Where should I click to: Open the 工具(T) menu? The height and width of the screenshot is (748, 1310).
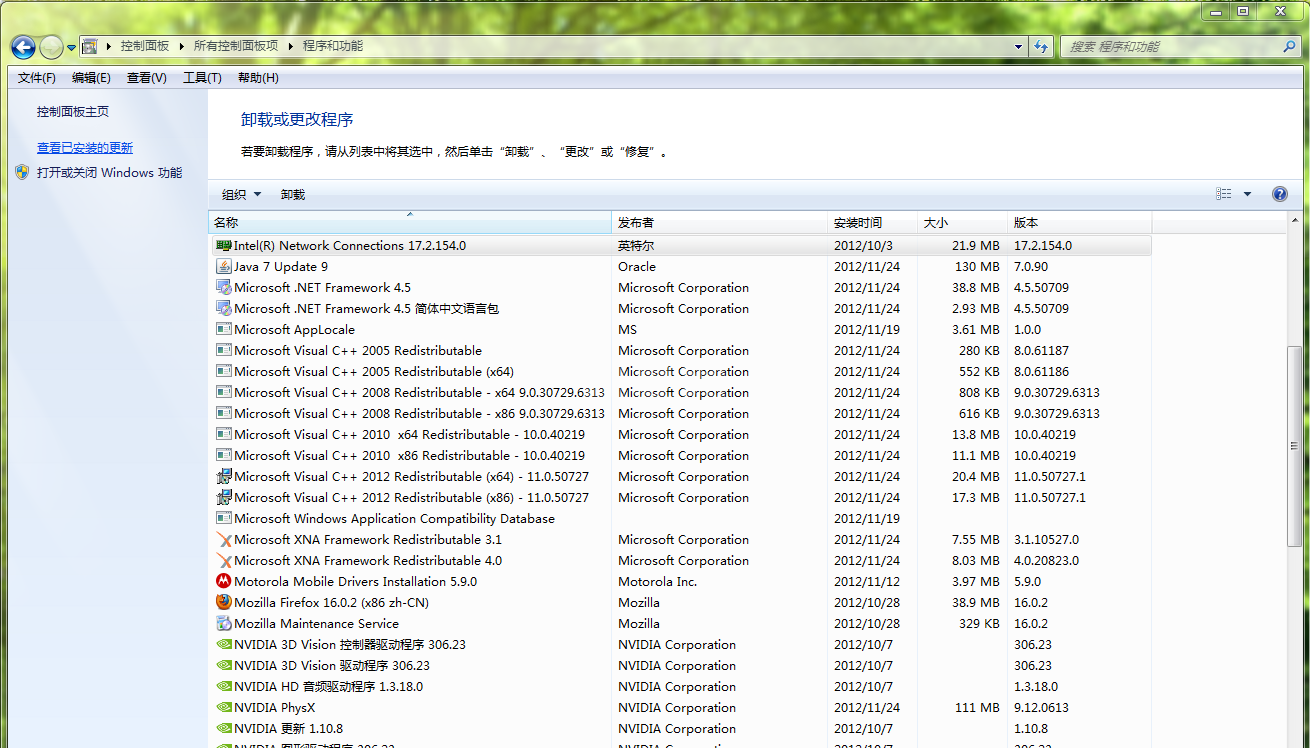pos(202,78)
